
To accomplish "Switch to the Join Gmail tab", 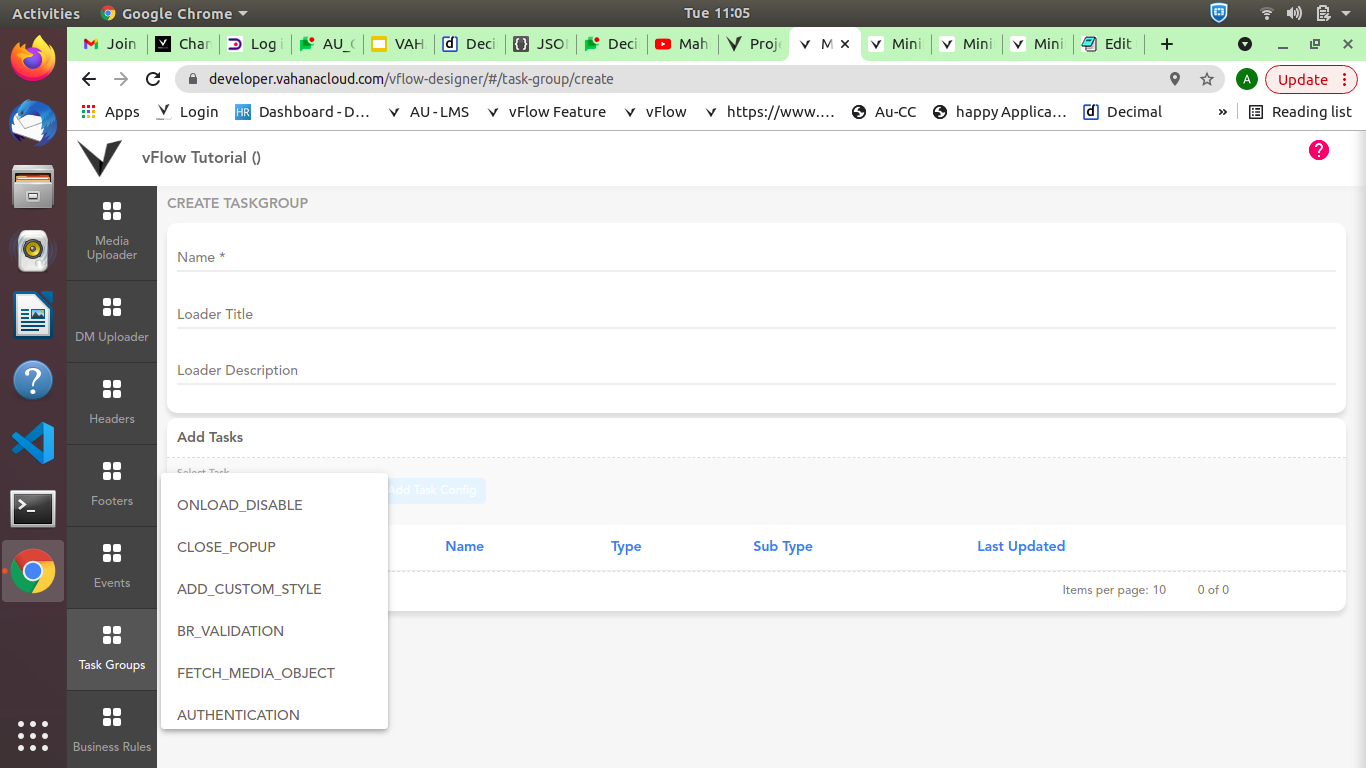I will (109, 44).
